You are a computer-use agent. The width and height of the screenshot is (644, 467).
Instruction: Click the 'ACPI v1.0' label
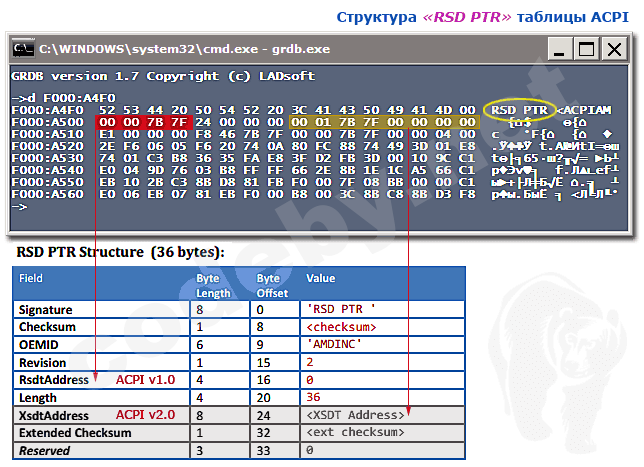(x=145, y=380)
